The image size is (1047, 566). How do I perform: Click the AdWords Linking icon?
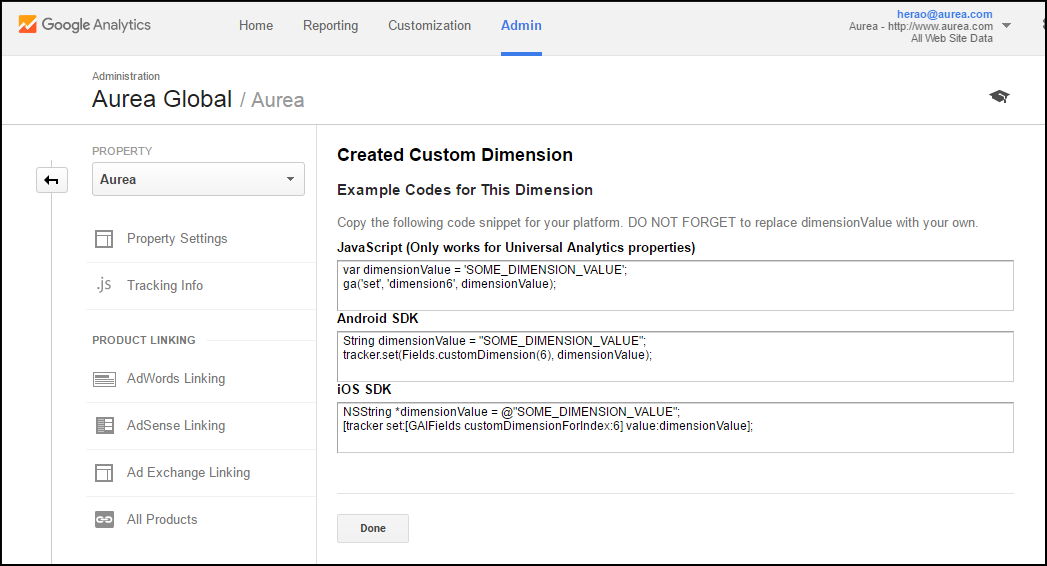pos(104,379)
